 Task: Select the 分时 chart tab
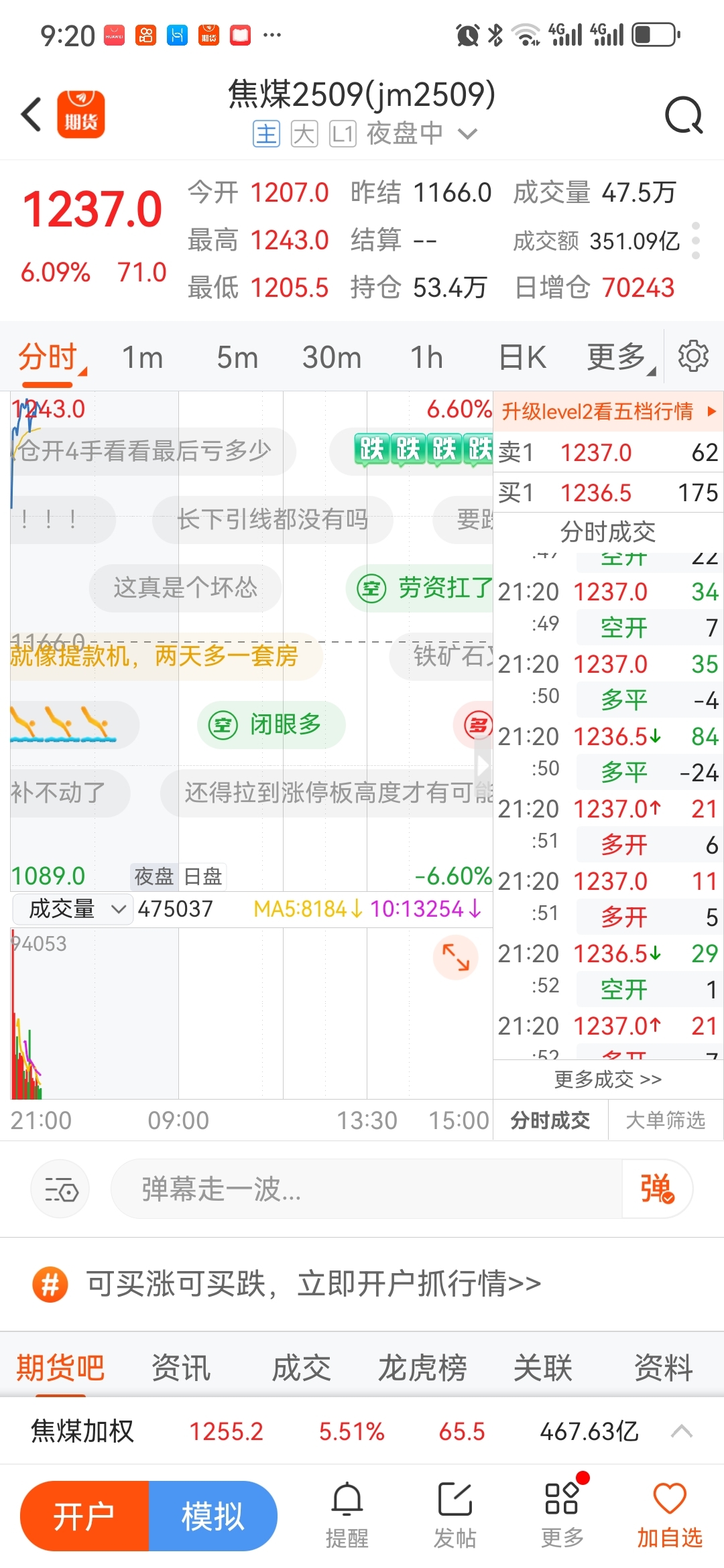click(x=48, y=356)
